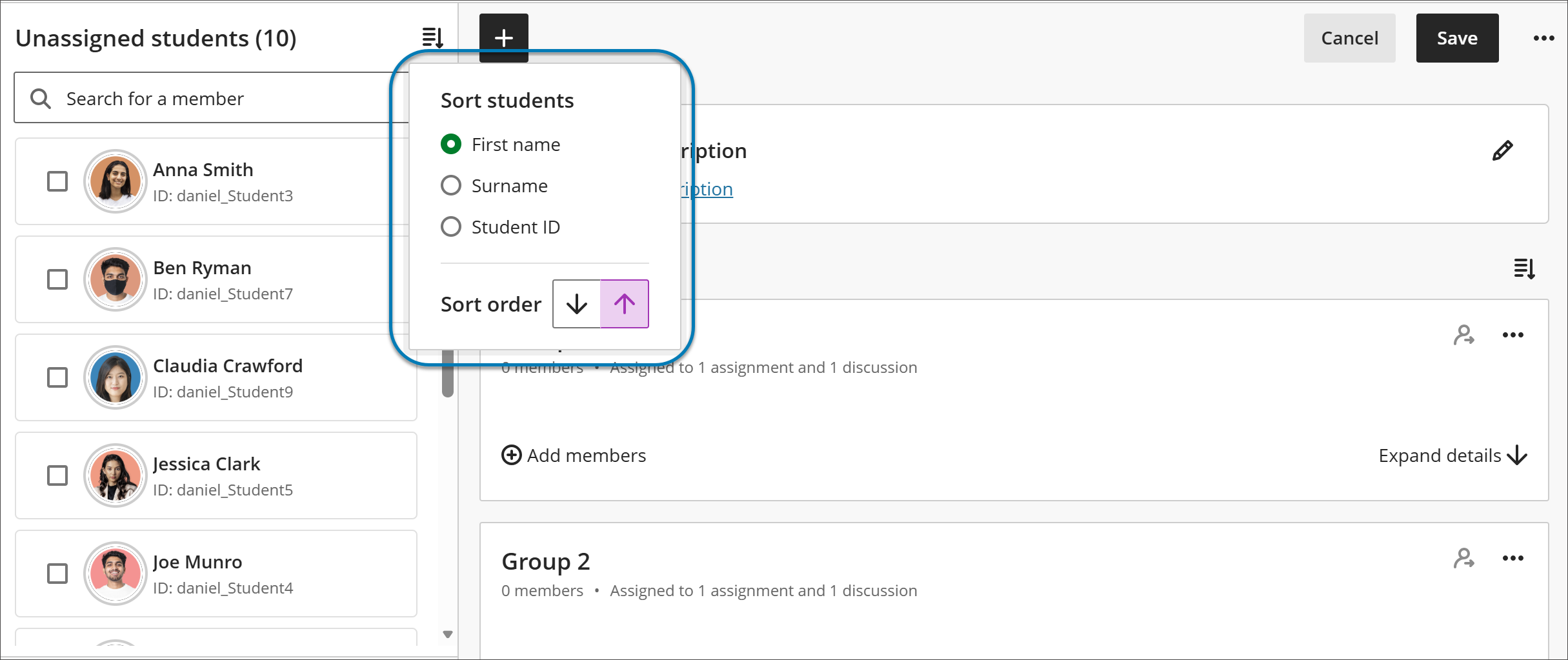Check the checkbox next to Anna Smith
Screen dimensions: 1568x660
pos(57,181)
